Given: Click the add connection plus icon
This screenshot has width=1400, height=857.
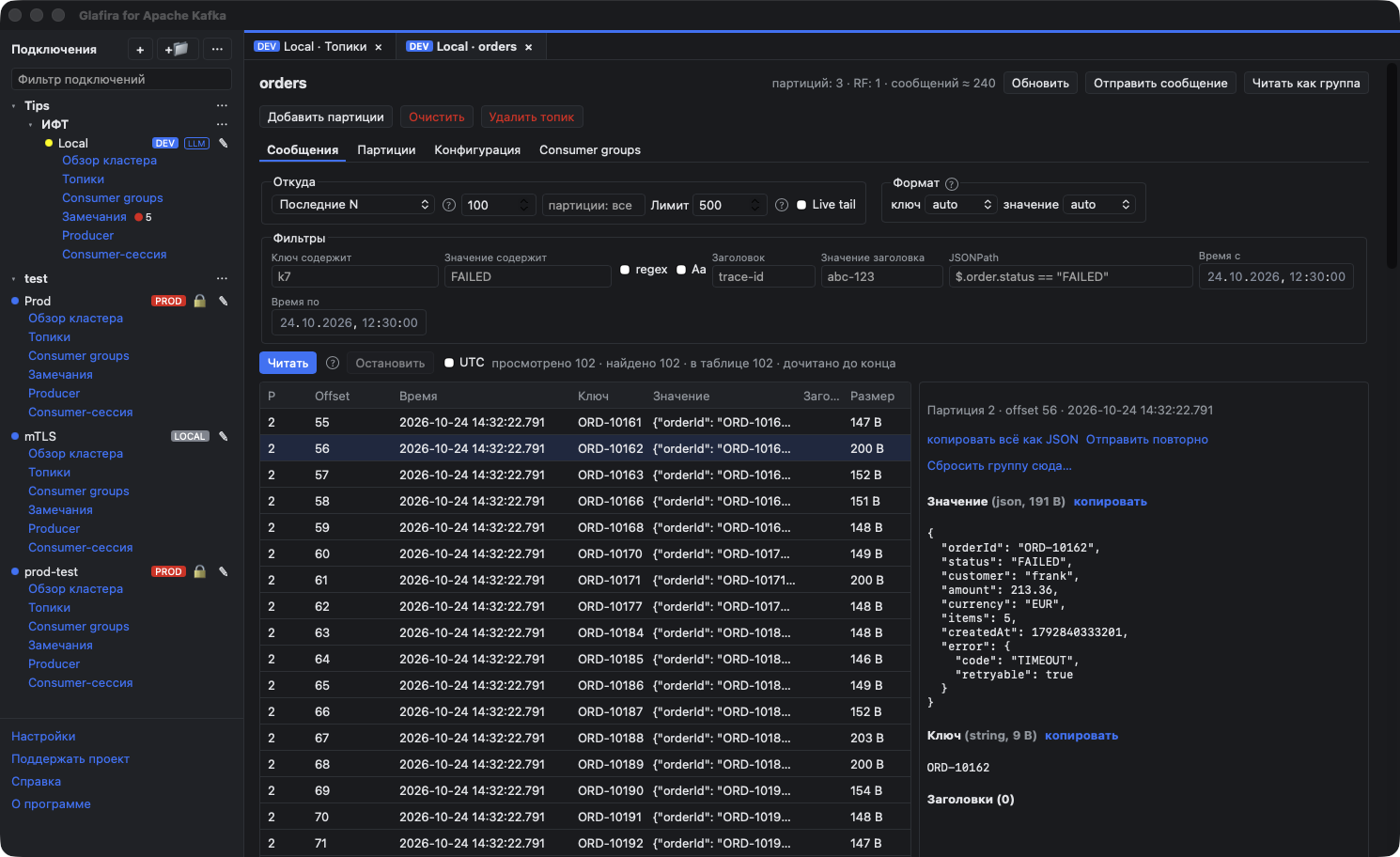Looking at the screenshot, I should [140, 50].
